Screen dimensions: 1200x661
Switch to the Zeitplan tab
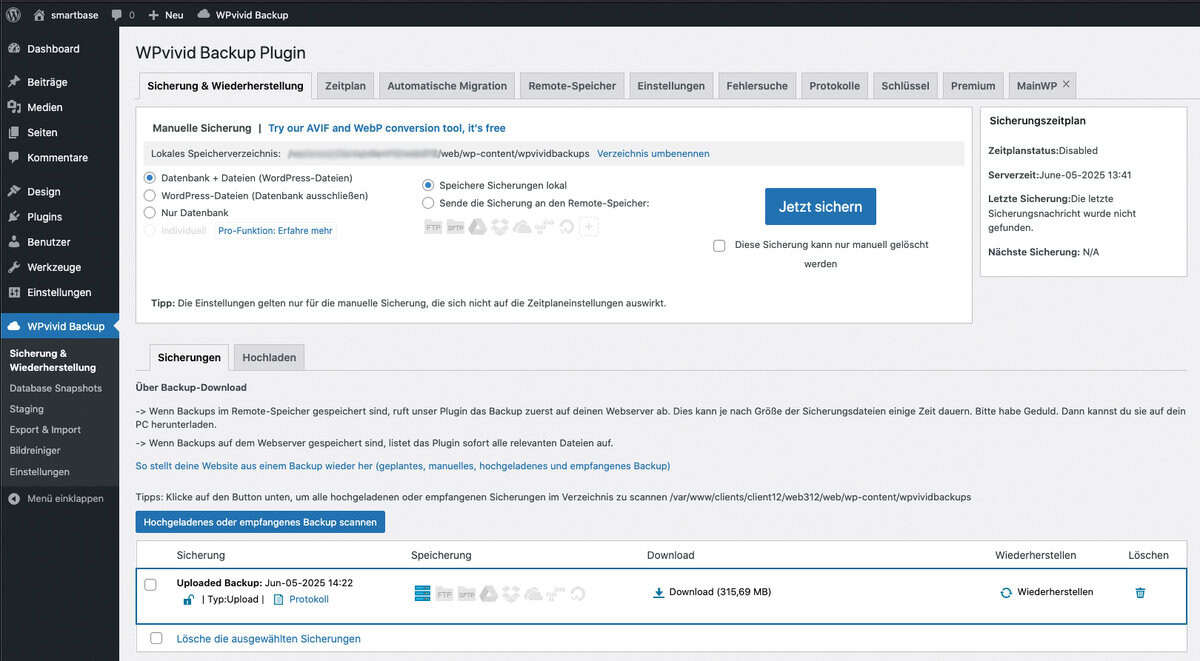pyautogui.click(x=346, y=86)
